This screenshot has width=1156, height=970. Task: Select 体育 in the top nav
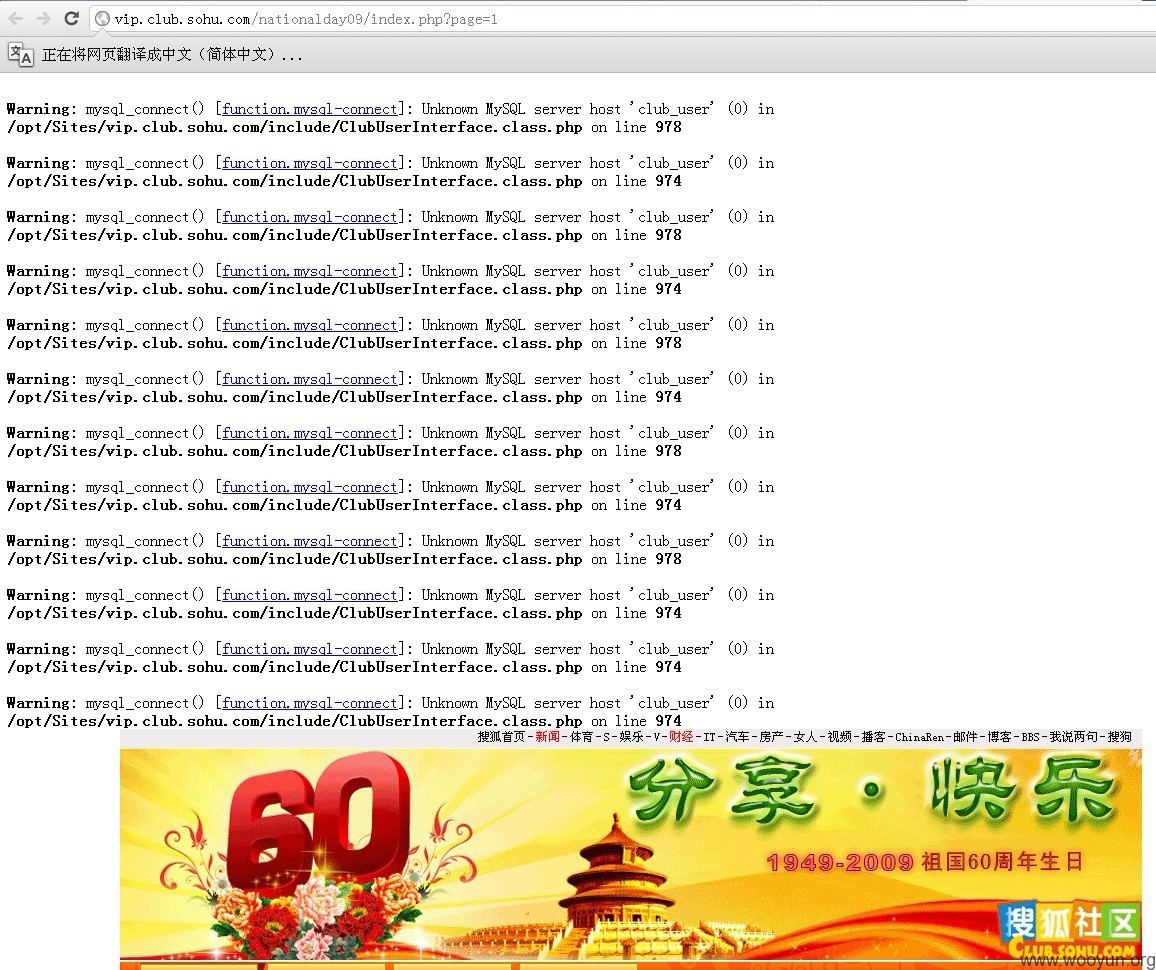581,736
